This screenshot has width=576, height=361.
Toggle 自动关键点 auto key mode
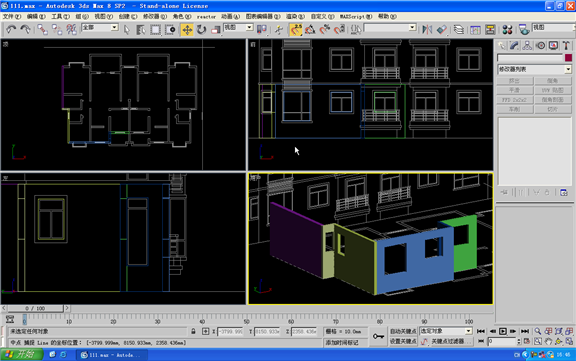[x=403, y=331]
